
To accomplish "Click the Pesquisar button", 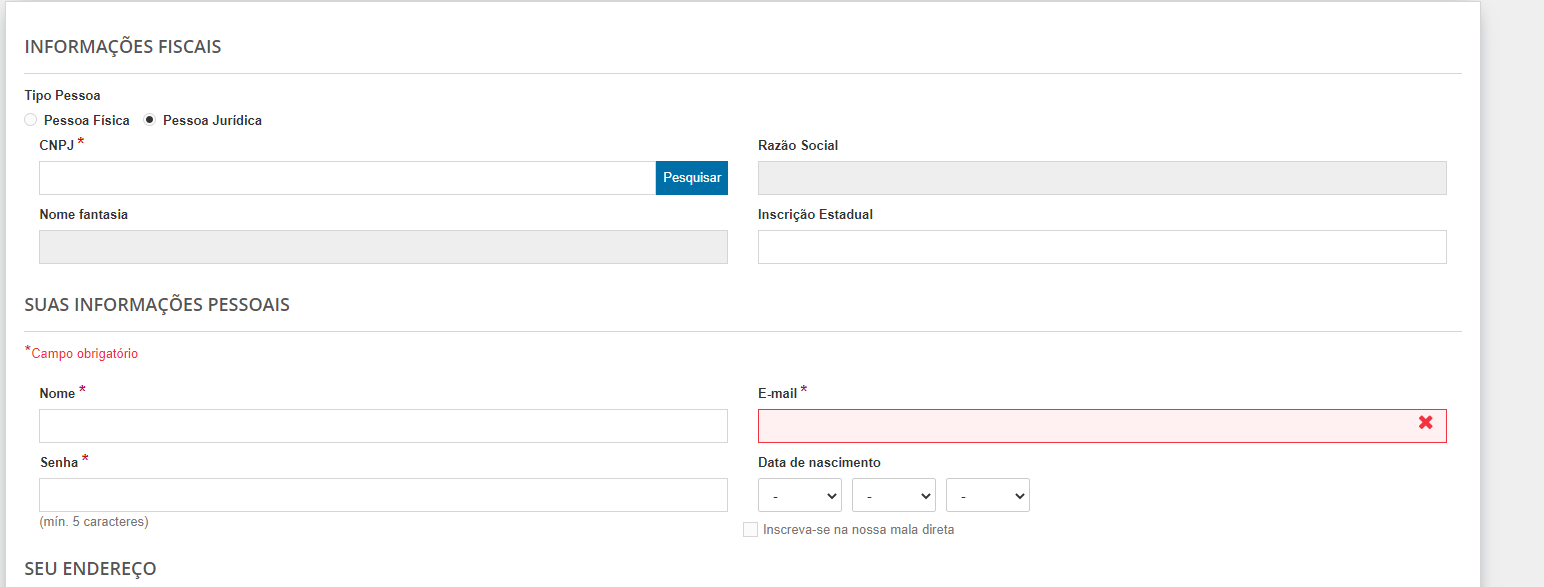I will (x=692, y=178).
